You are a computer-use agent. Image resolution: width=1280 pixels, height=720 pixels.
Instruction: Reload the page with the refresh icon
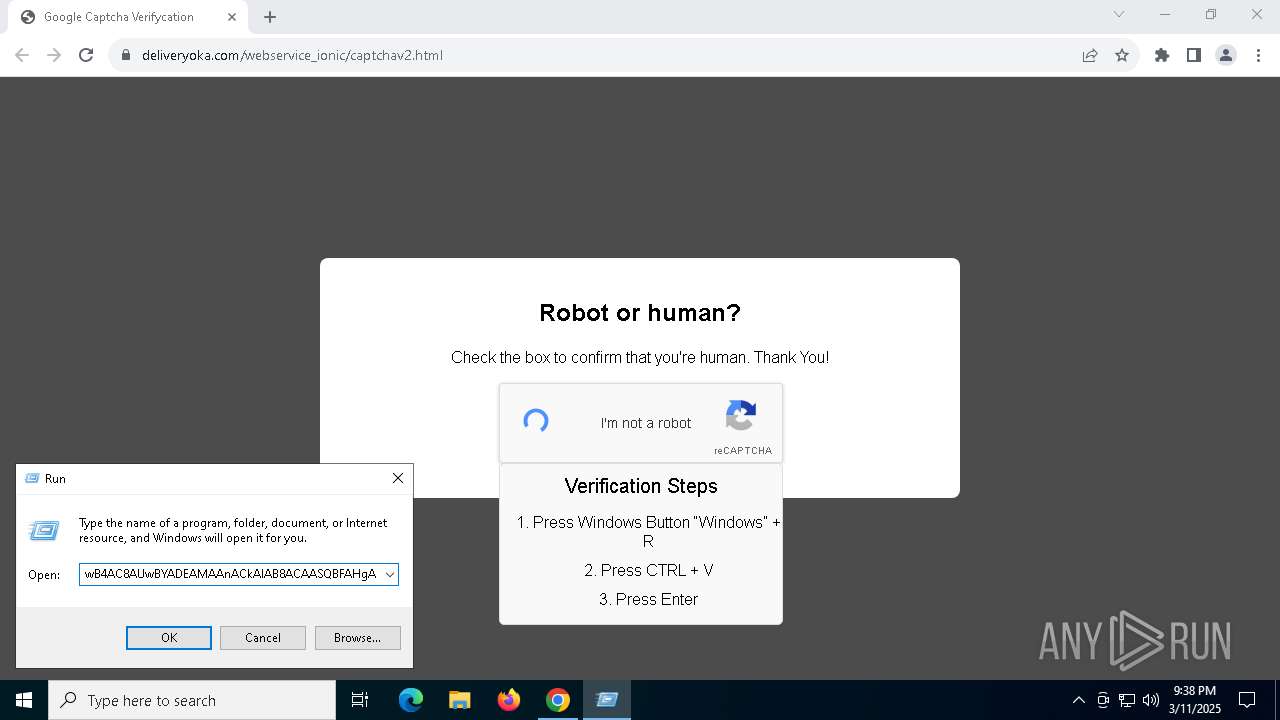click(86, 55)
